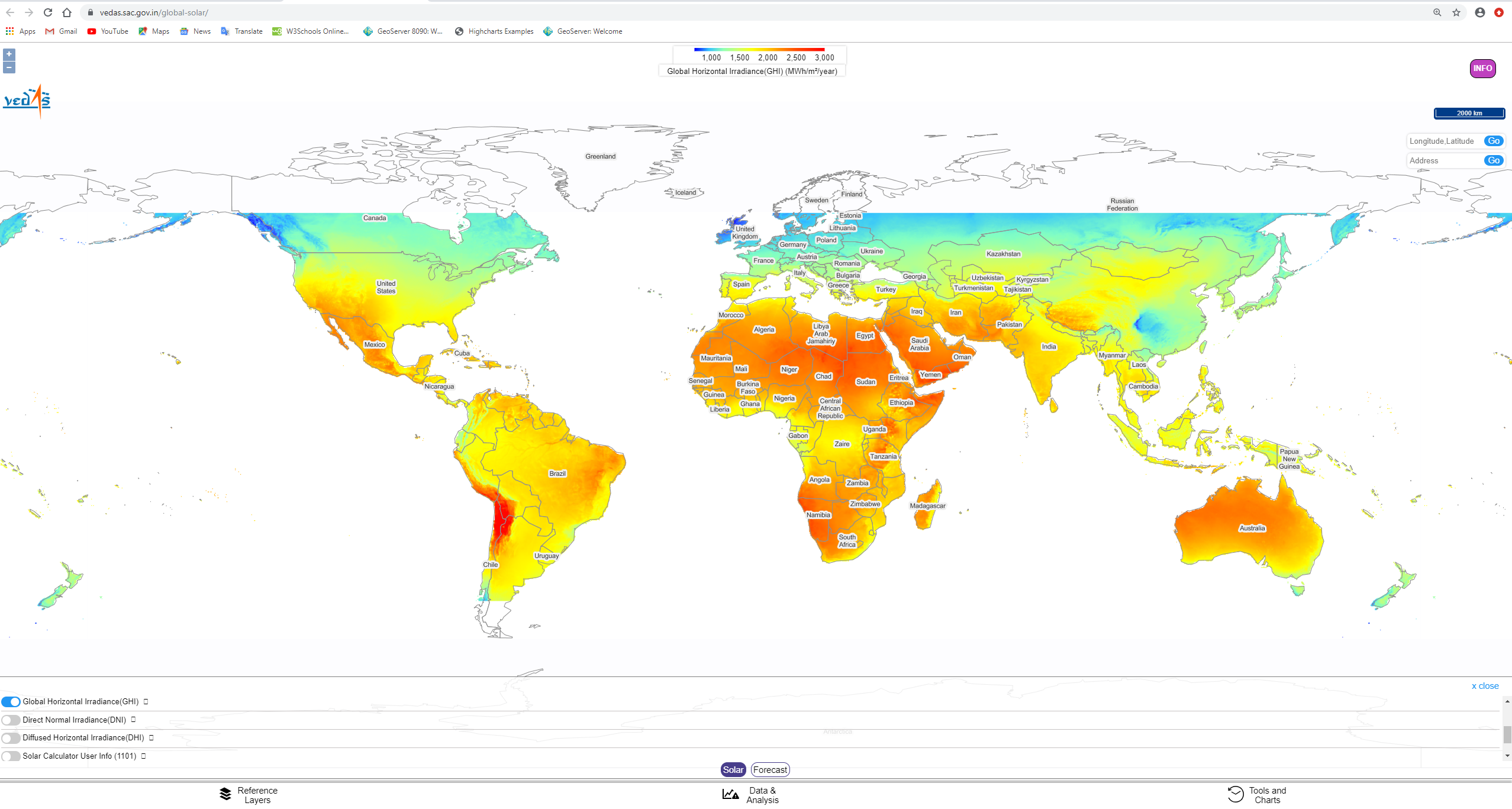Click the VEDAS logo

pyautogui.click(x=27, y=101)
